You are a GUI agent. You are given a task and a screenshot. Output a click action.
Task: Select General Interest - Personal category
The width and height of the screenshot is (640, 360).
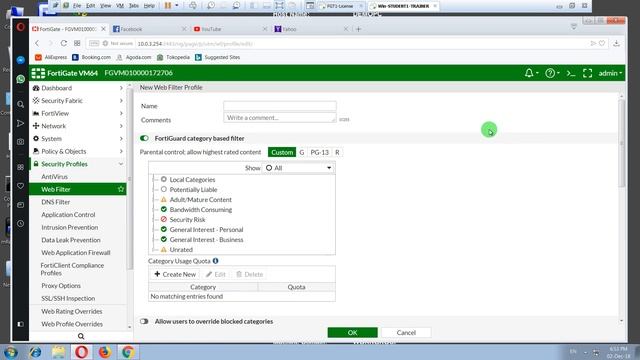coord(206,229)
